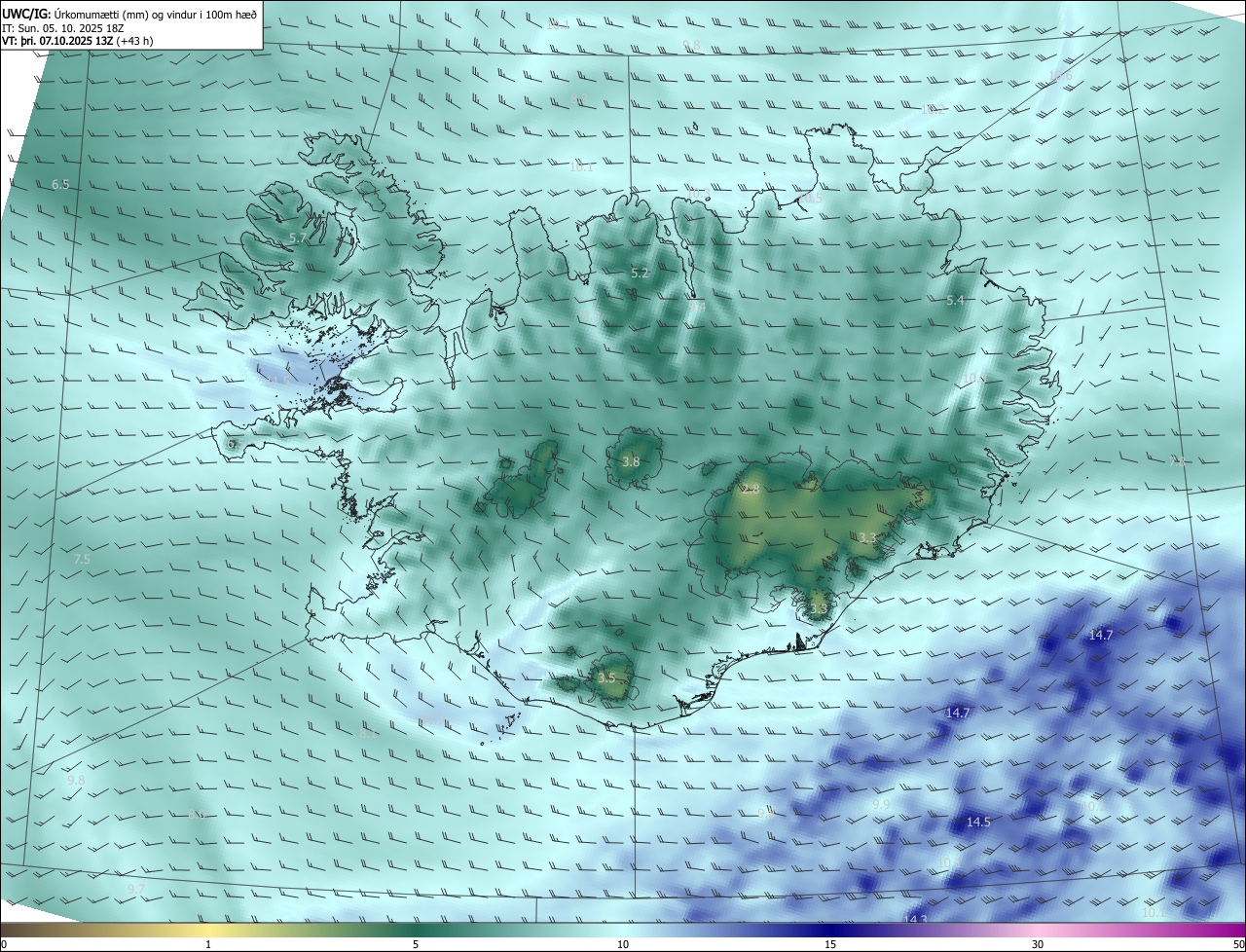The height and width of the screenshot is (952, 1246).
Task: Click the 7.5 value label
Action: tap(82, 559)
